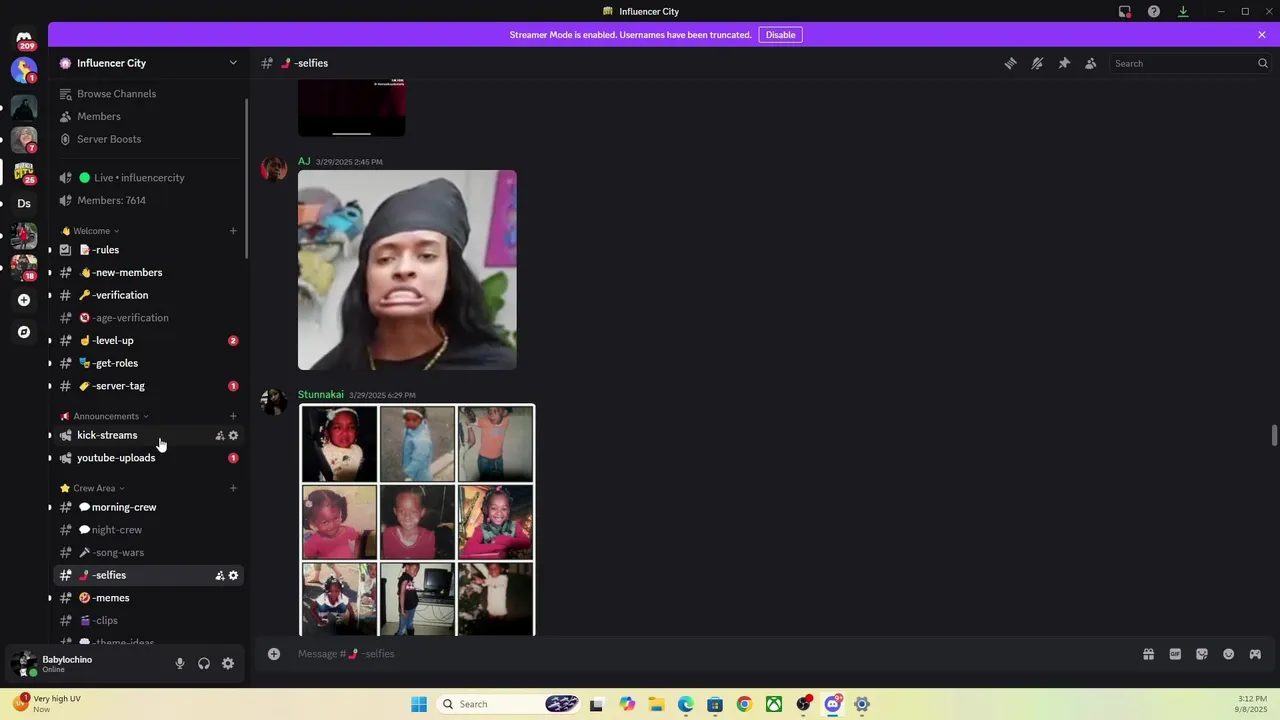Viewport: 1280px width, 720px height.
Task: Open the apps/activities controller icon
Action: click(x=1255, y=654)
